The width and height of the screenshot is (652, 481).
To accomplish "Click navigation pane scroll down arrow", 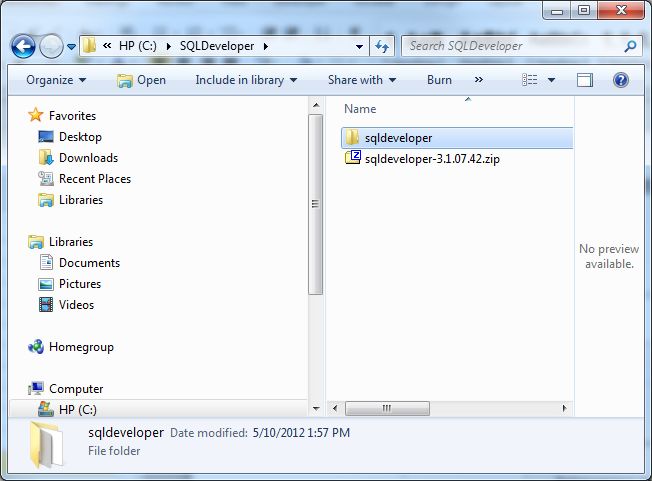I will [316, 409].
